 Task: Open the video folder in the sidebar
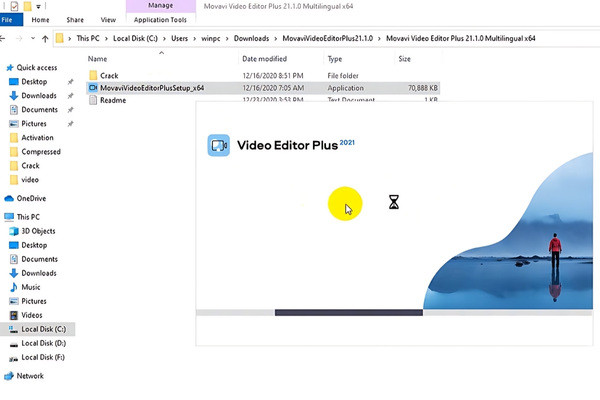point(30,180)
